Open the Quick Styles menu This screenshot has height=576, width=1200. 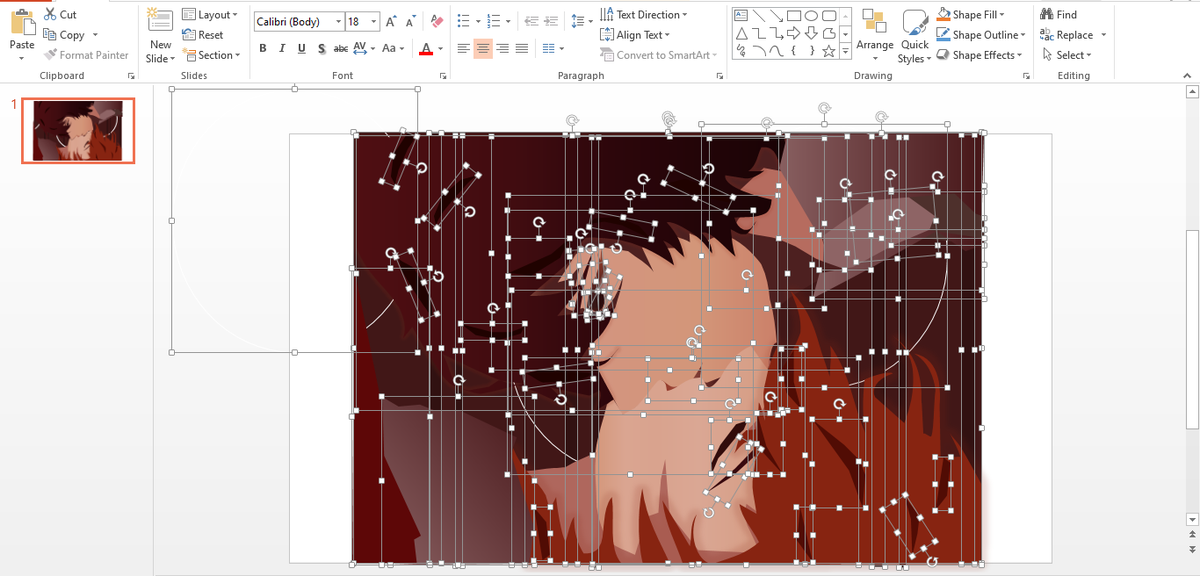[915, 38]
